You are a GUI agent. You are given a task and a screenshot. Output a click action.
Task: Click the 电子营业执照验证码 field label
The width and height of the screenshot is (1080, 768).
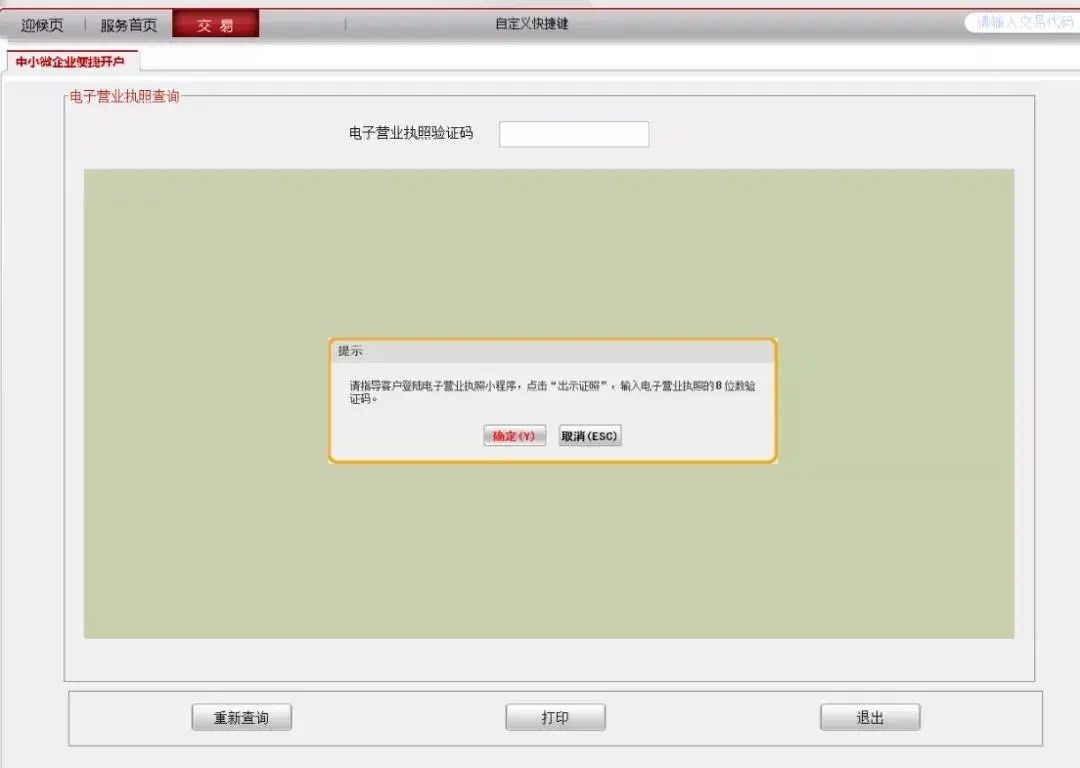point(410,133)
